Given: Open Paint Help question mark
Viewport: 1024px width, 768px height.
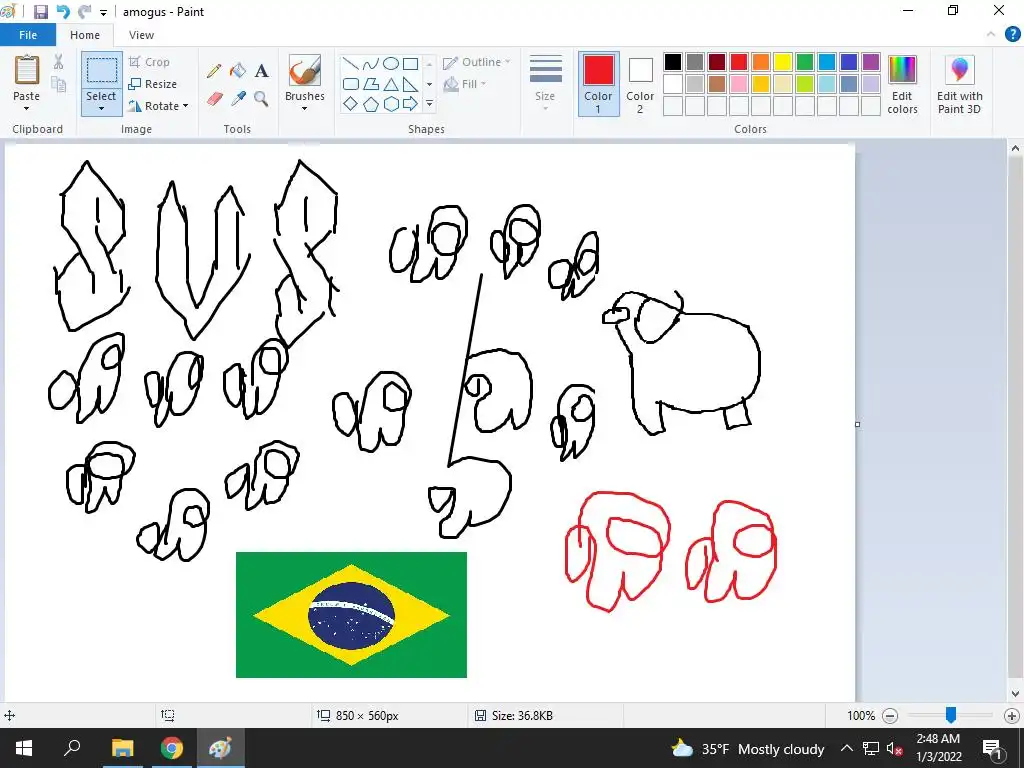Looking at the screenshot, I should tap(1012, 35).
